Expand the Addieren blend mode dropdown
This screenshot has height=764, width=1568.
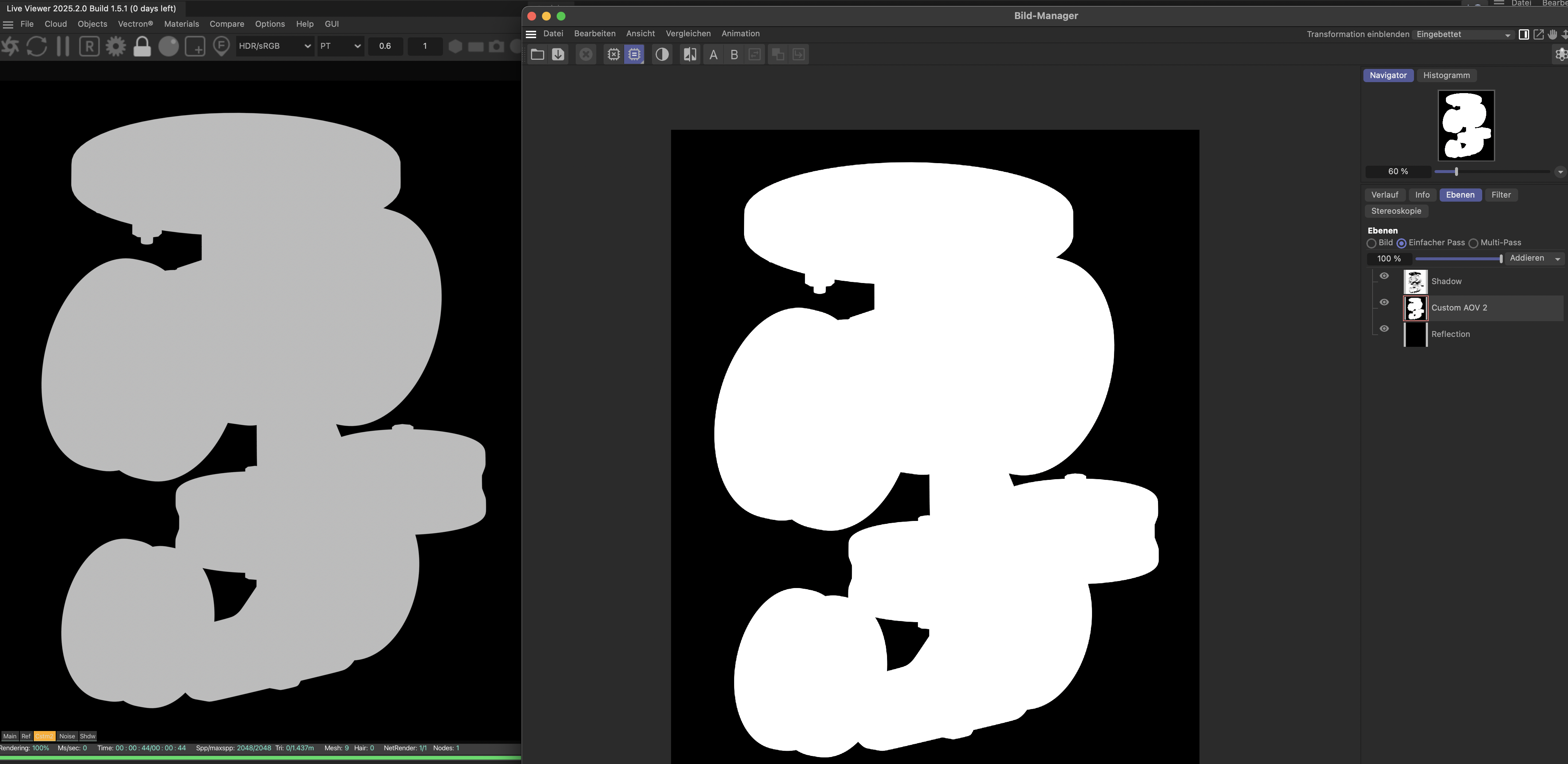click(1535, 259)
